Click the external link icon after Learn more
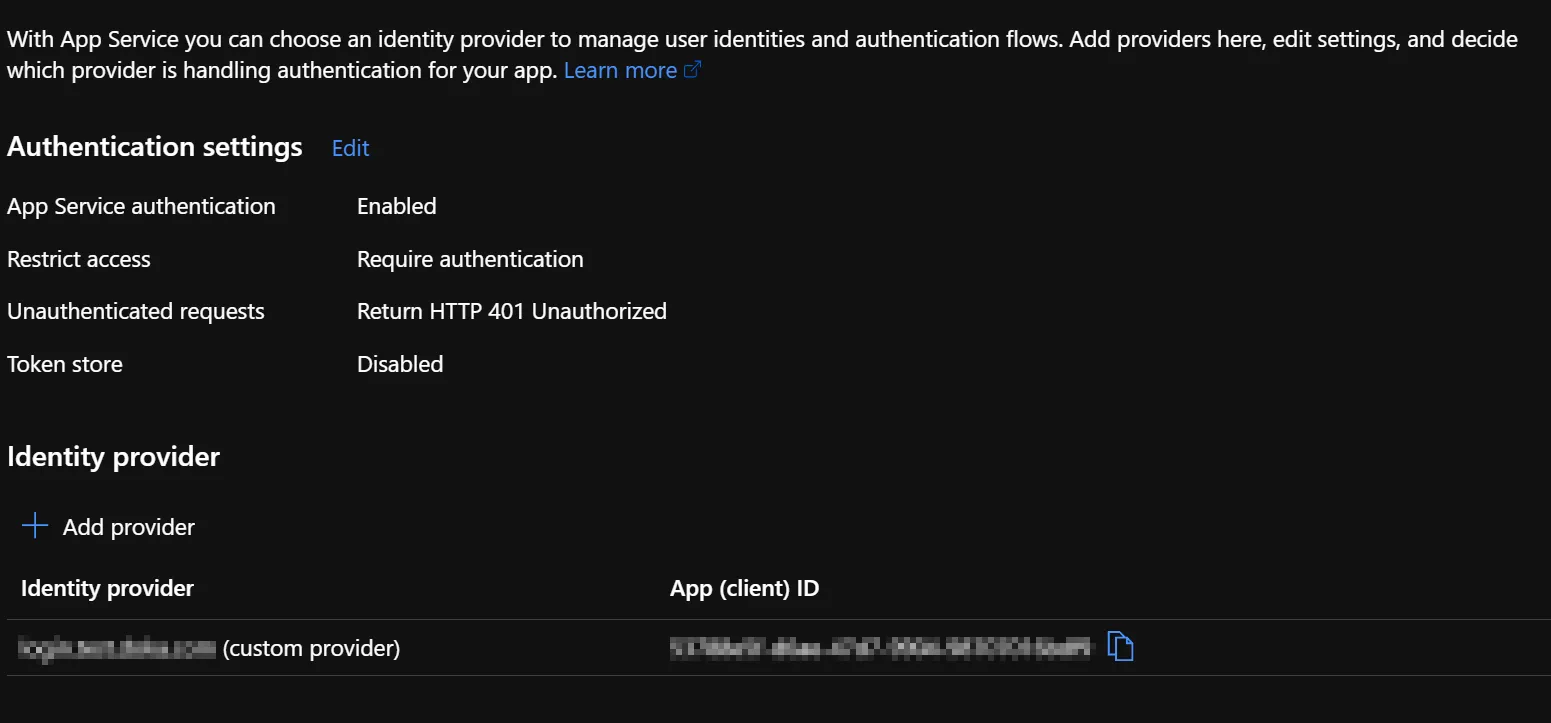Viewport: 1551px width, 723px height. pos(692,70)
